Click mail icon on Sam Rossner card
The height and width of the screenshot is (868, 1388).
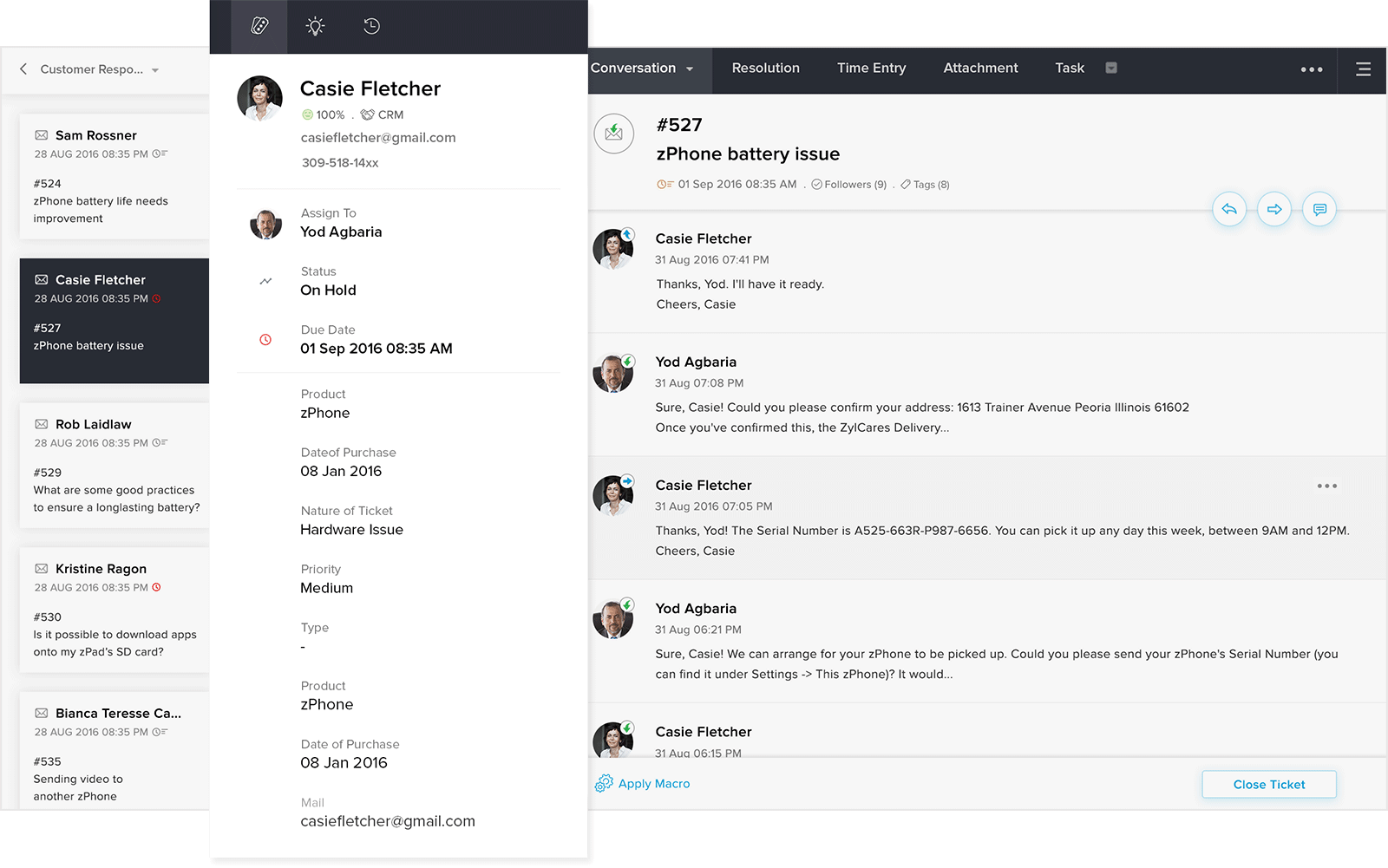[42, 135]
